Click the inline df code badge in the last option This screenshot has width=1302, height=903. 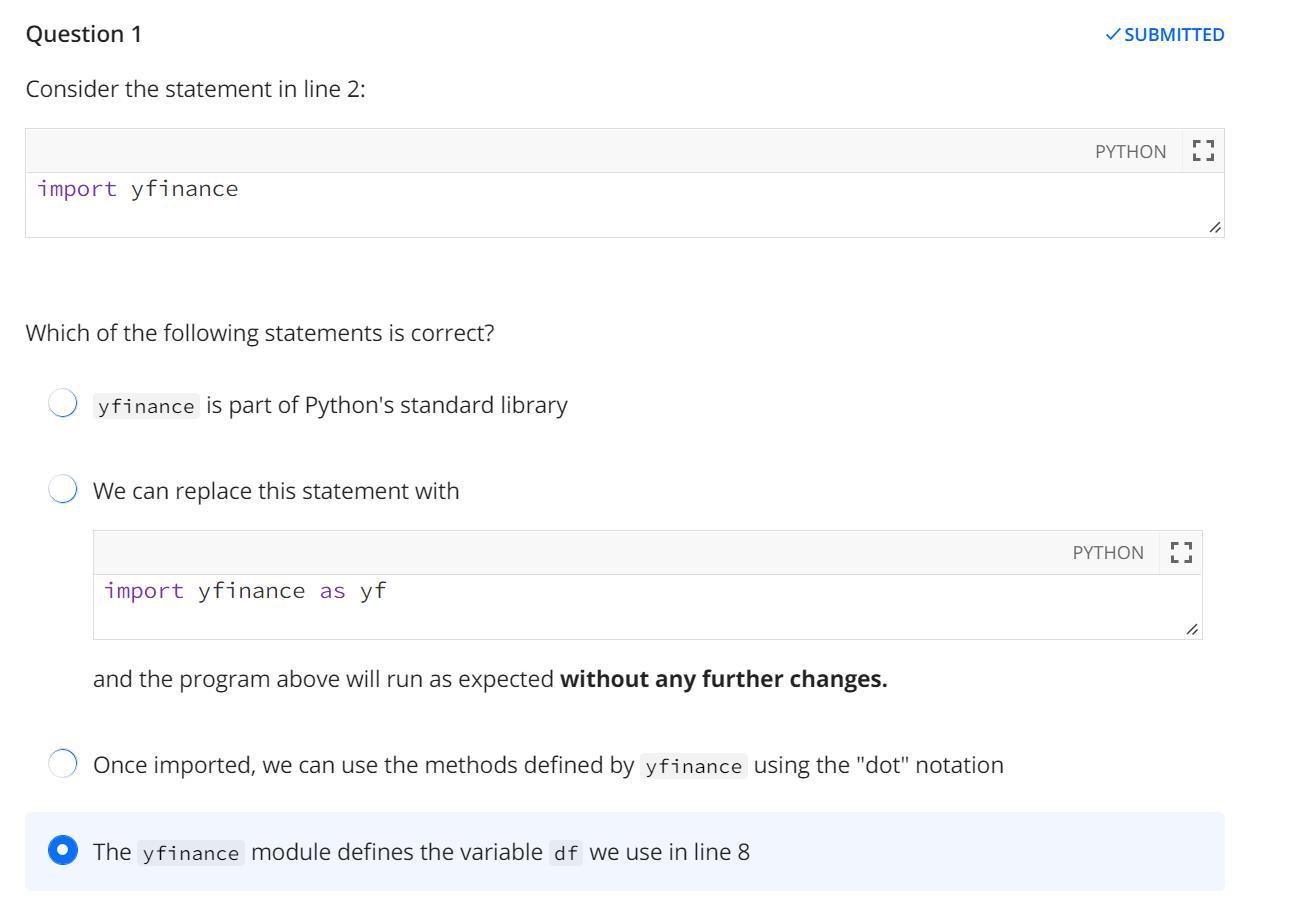(x=565, y=853)
